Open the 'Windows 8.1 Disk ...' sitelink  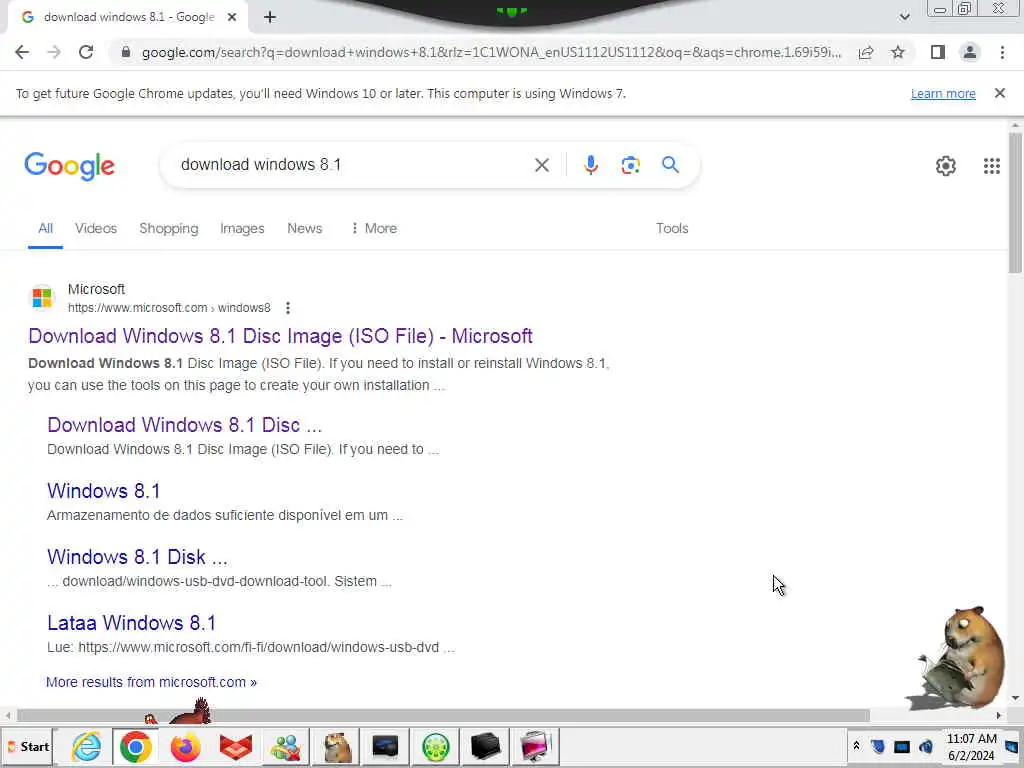(x=137, y=556)
